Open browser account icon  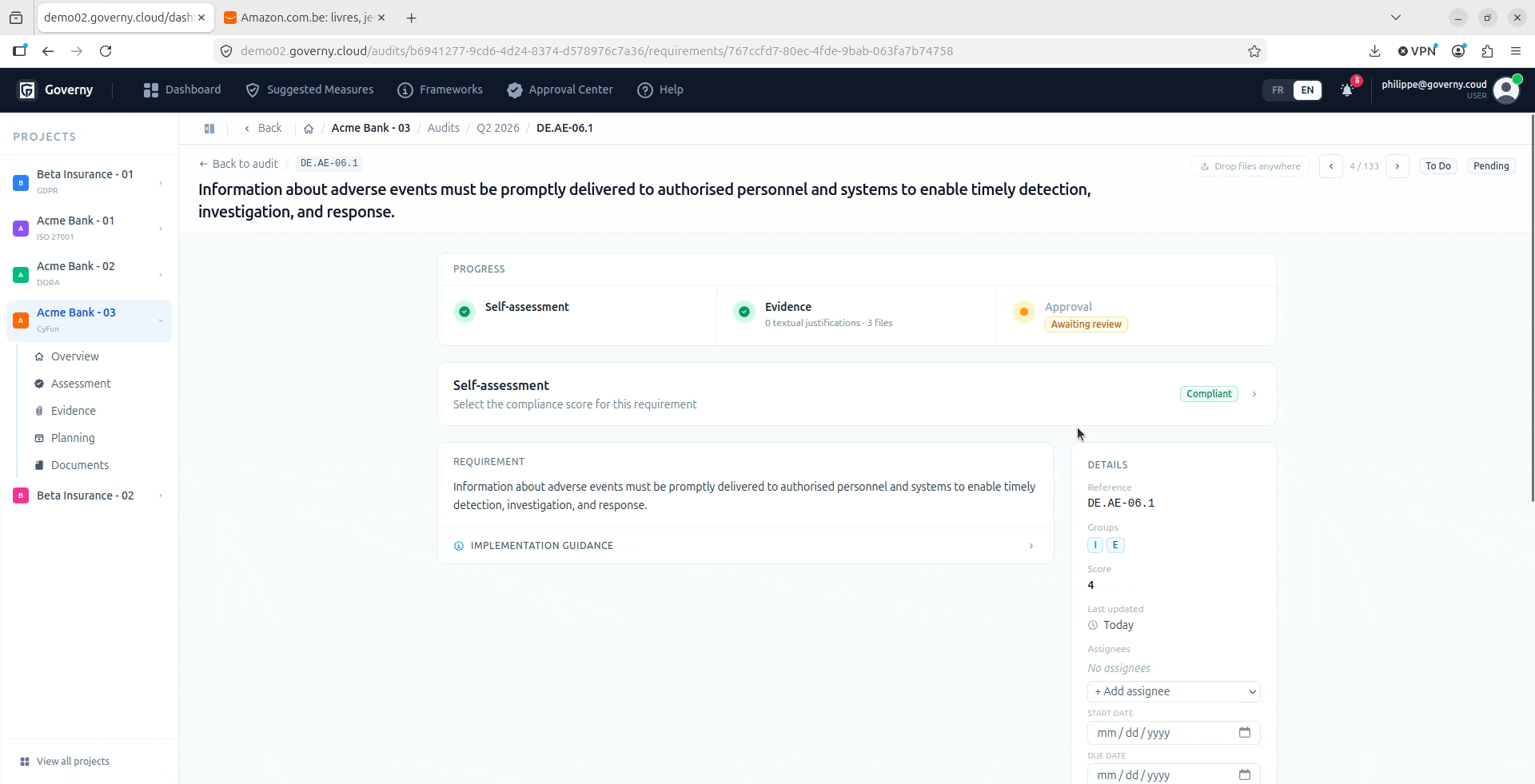coord(1459,51)
